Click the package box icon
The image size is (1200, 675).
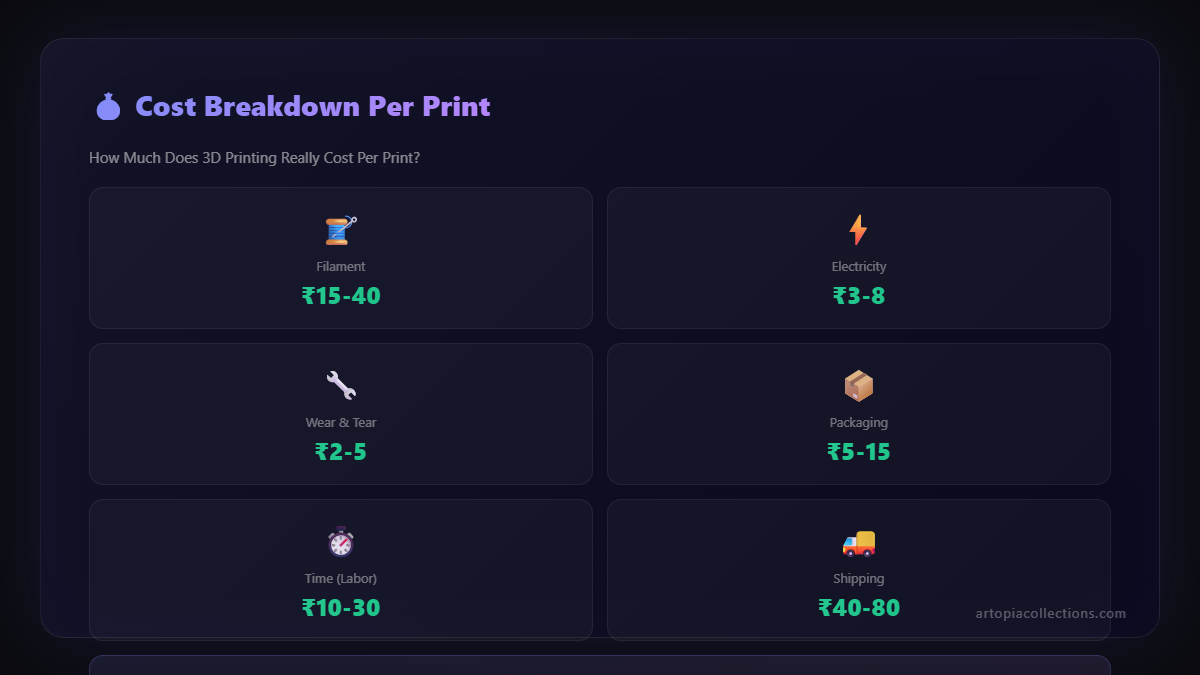tap(859, 385)
